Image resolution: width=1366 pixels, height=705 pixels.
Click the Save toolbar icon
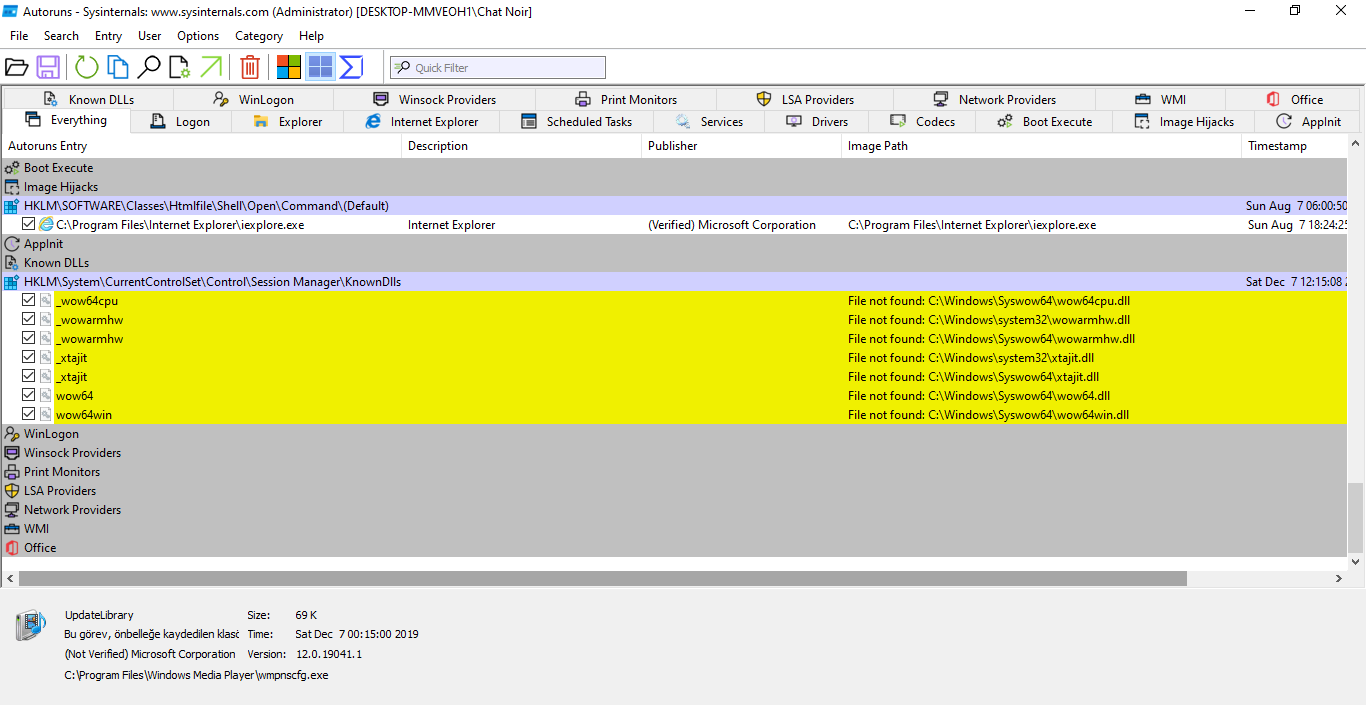tap(48, 67)
